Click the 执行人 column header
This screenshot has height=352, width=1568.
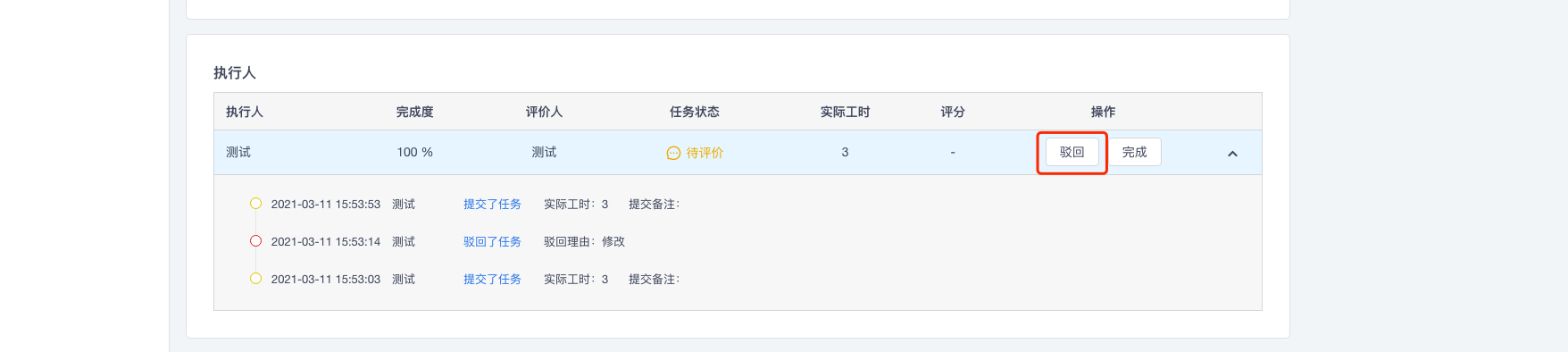245,112
